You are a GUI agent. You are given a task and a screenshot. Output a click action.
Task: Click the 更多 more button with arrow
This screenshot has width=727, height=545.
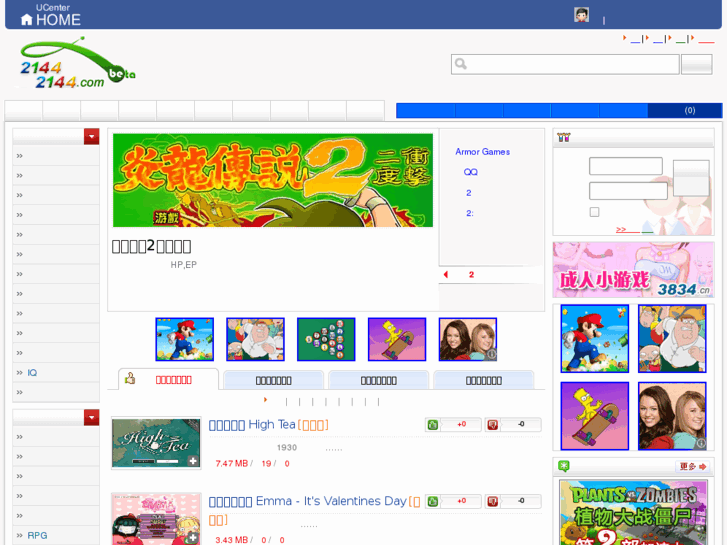point(693,466)
